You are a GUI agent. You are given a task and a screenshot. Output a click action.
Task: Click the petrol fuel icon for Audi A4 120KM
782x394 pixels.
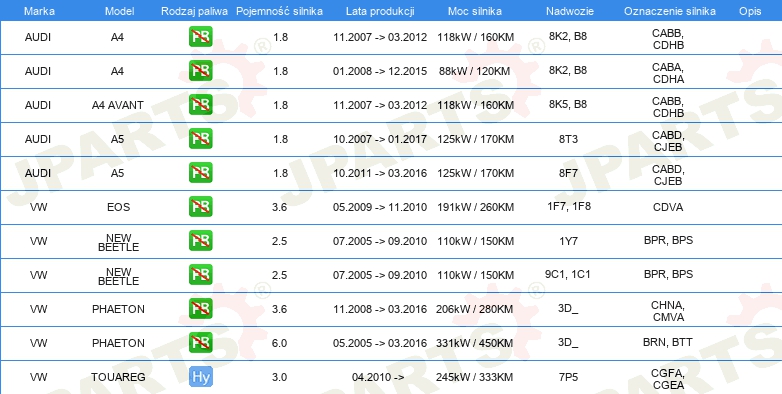200,71
